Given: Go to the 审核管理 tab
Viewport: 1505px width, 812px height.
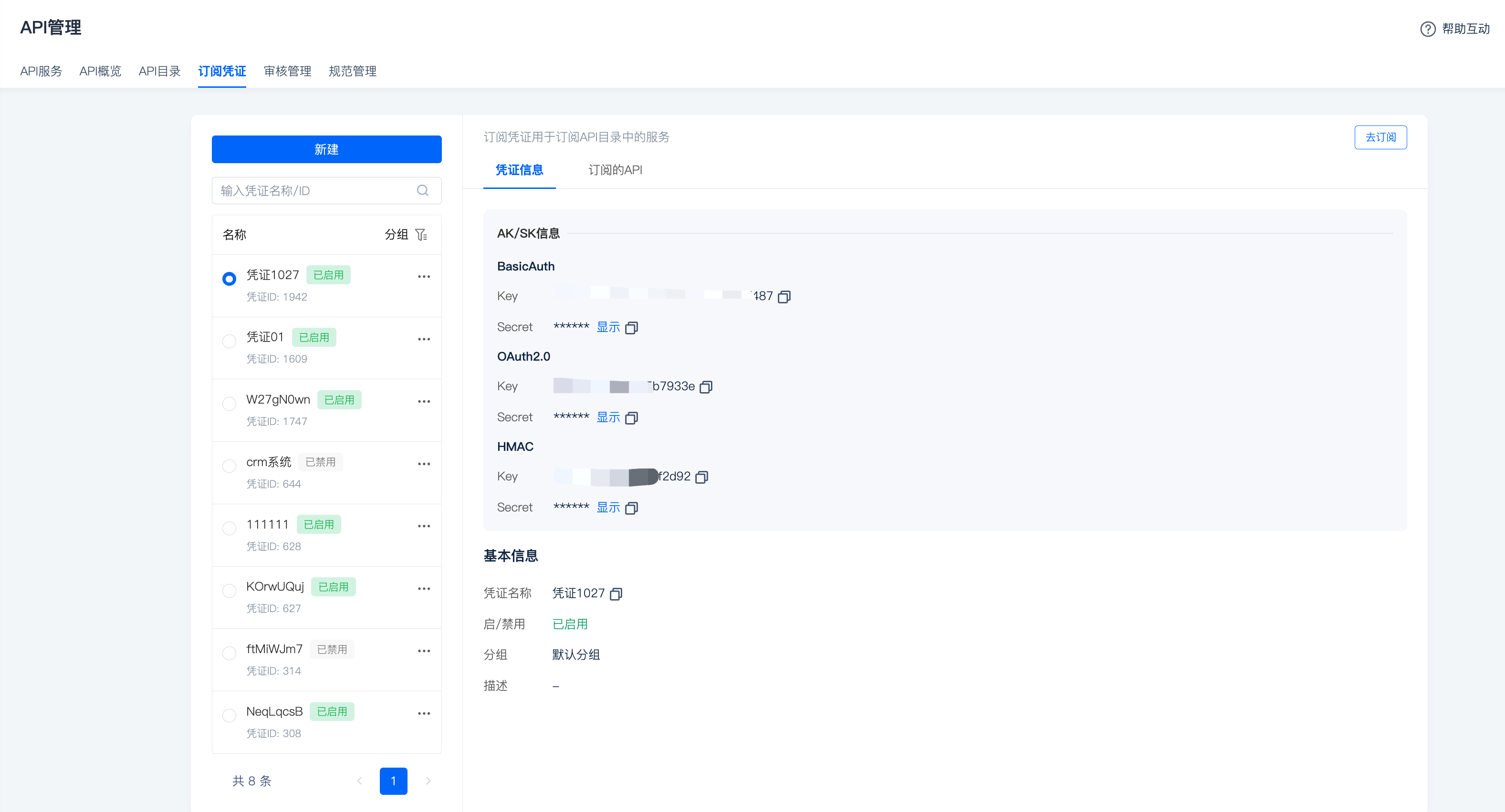Looking at the screenshot, I should point(287,71).
